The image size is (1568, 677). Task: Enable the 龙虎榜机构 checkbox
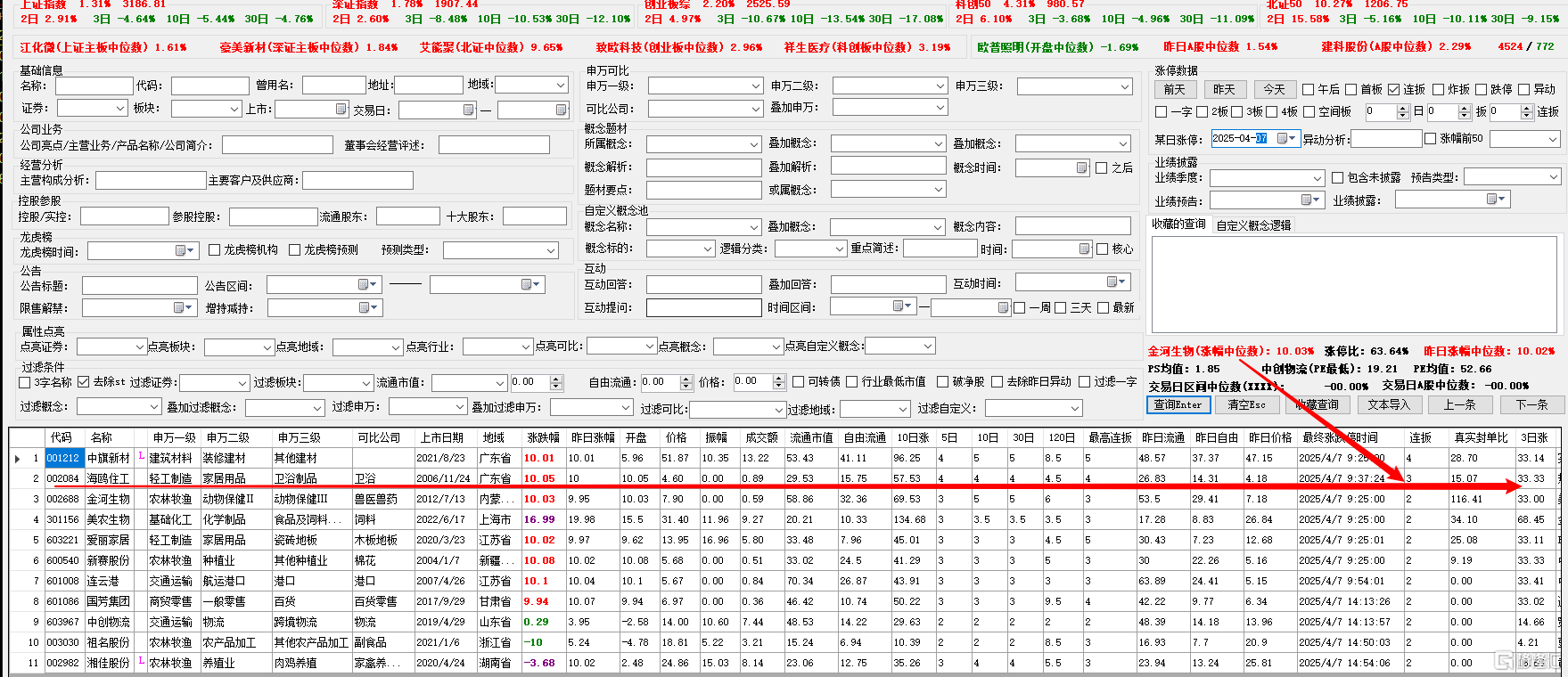pos(214,250)
